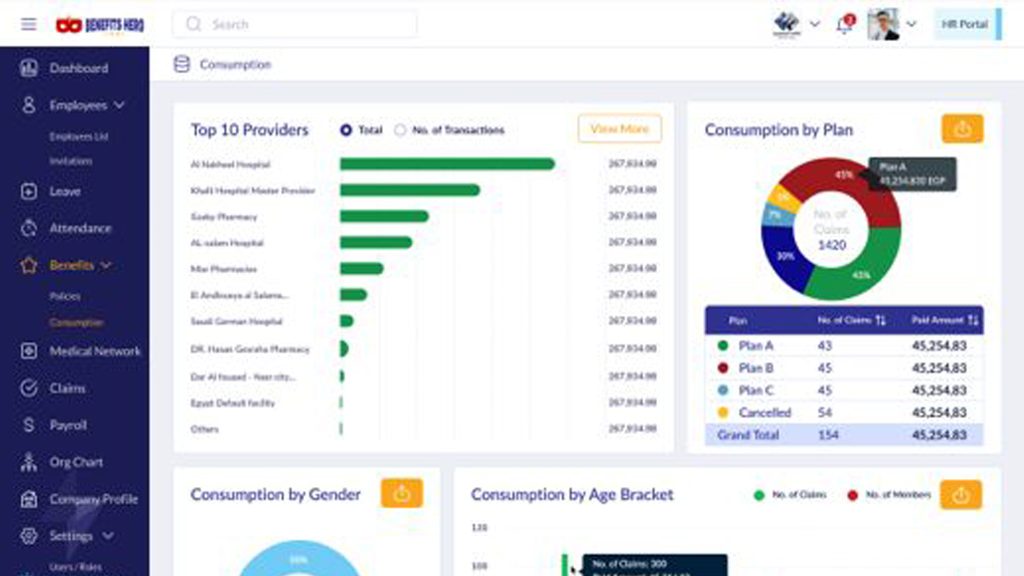Screen dimensions: 1024x576
Task: Open Invitations submenu item
Action: [71, 161]
